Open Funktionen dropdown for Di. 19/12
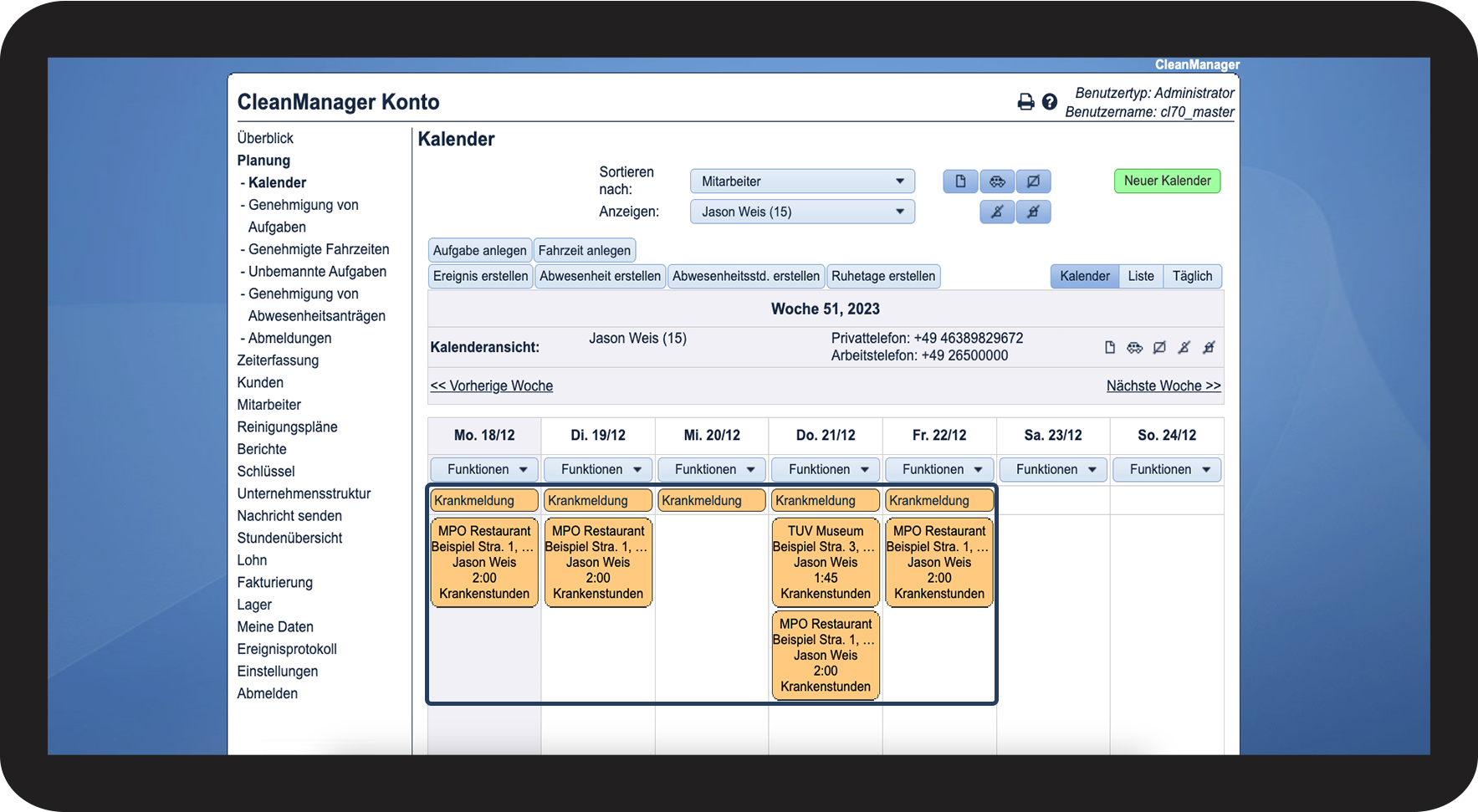 tap(598, 469)
